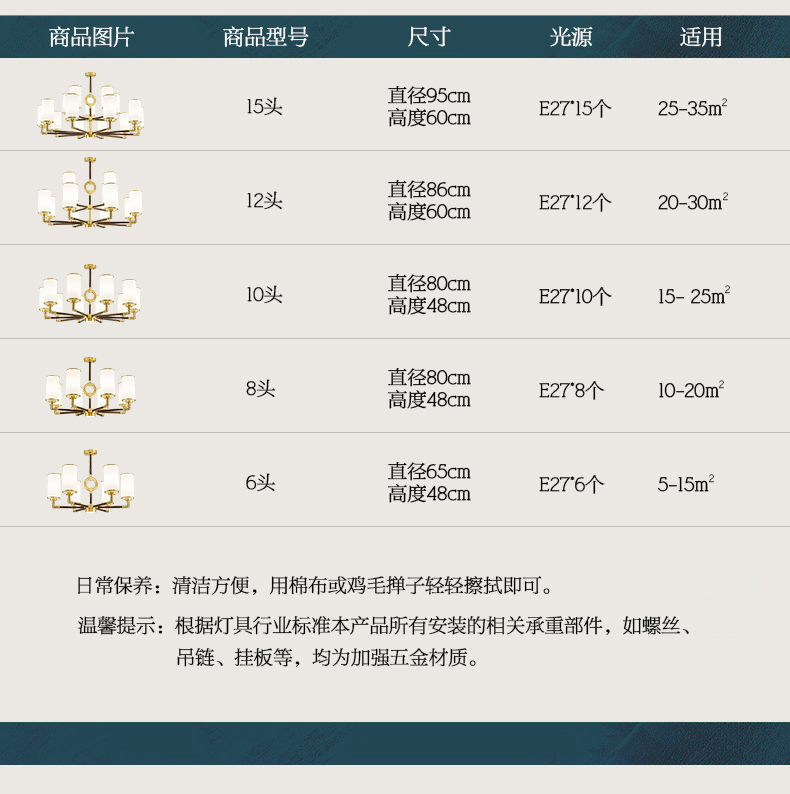Click the 5-15m² applicable area text
This screenshot has width=790, height=794.
click(686, 484)
